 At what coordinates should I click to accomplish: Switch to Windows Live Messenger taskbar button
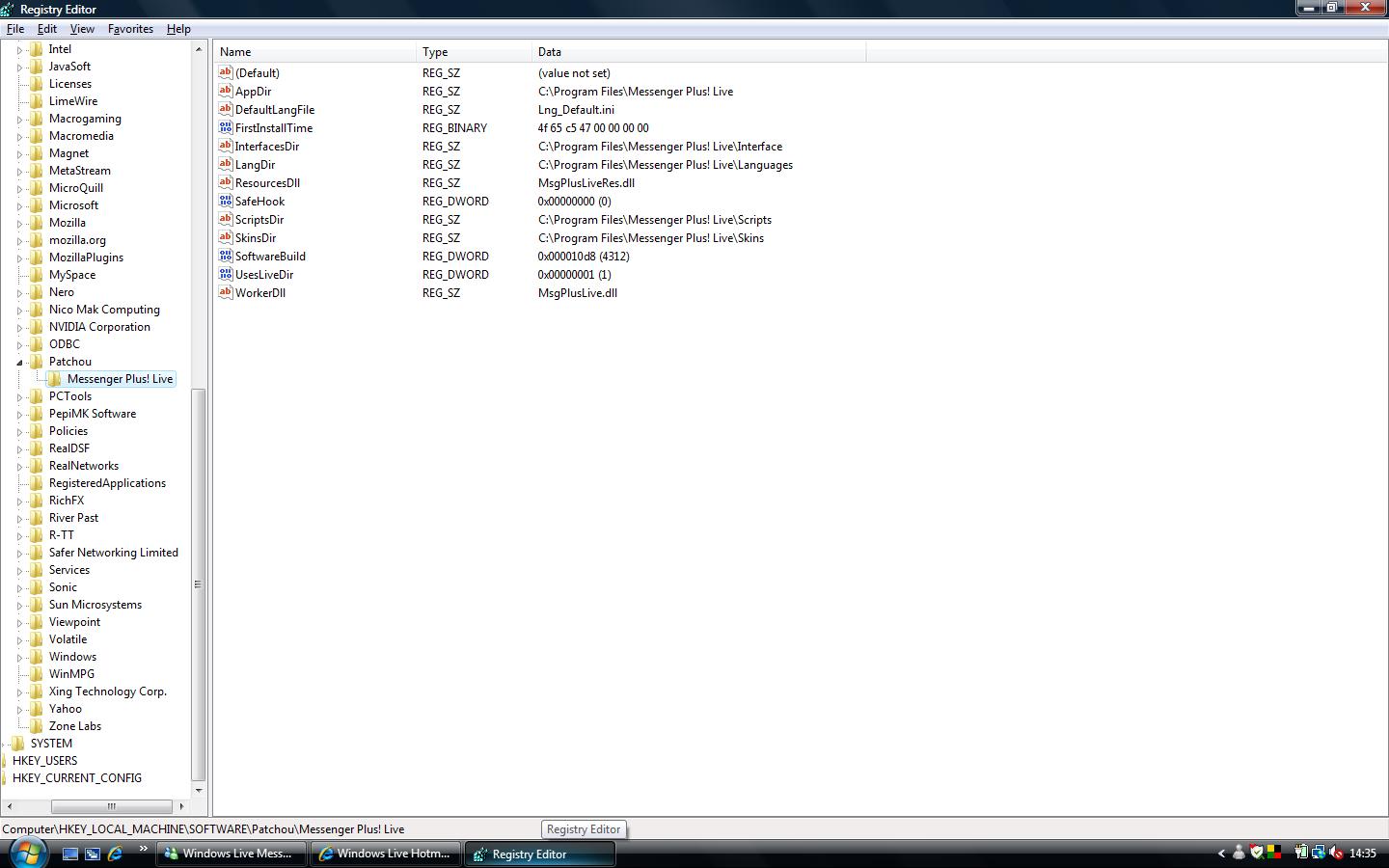click(x=231, y=854)
